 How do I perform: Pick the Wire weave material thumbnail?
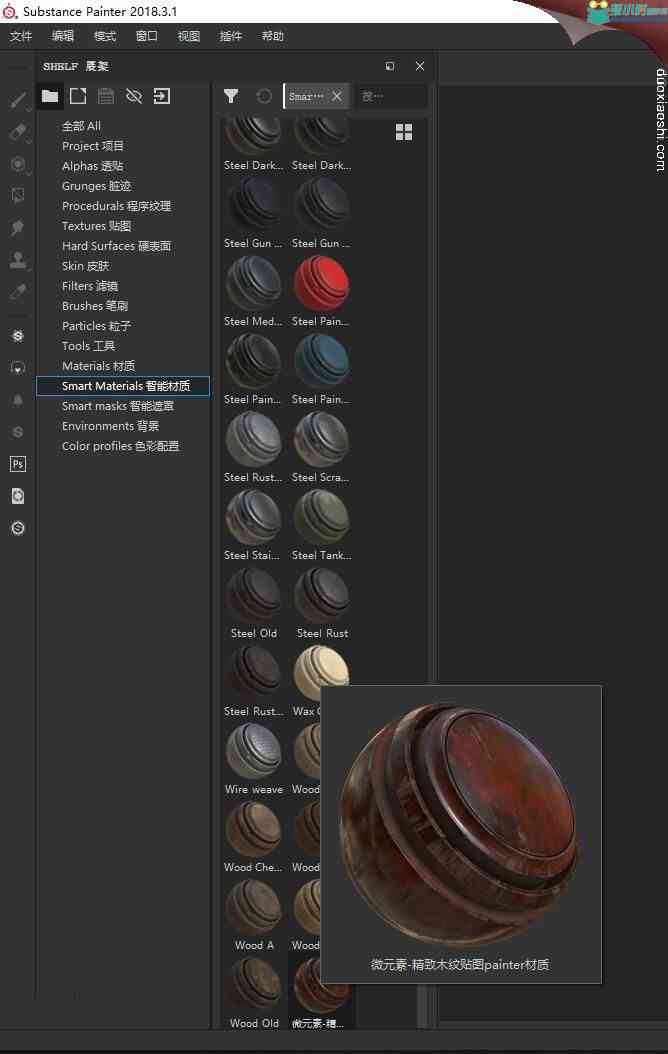253,752
